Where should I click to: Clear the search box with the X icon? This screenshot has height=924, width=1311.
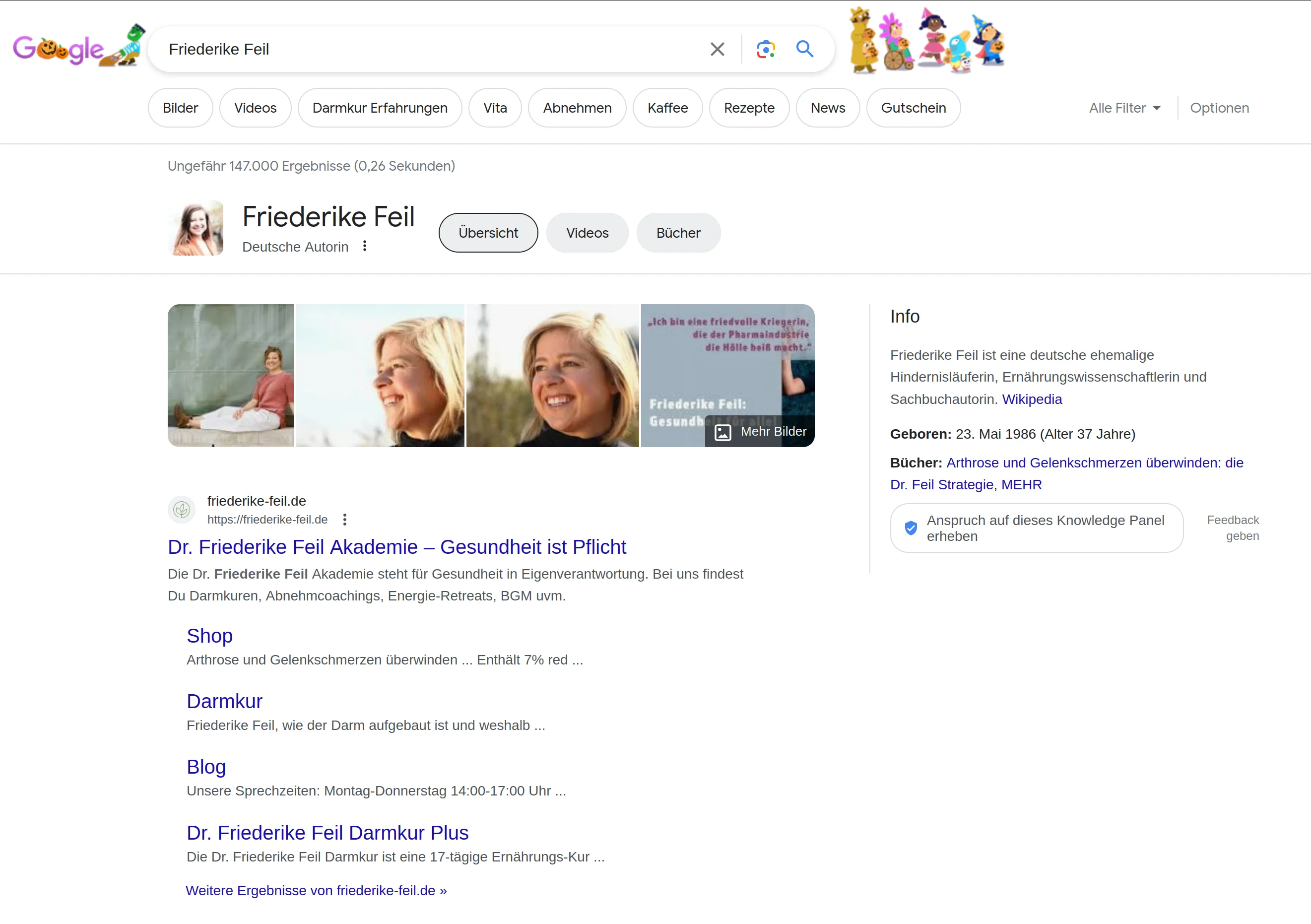click(x=717, y=49)
